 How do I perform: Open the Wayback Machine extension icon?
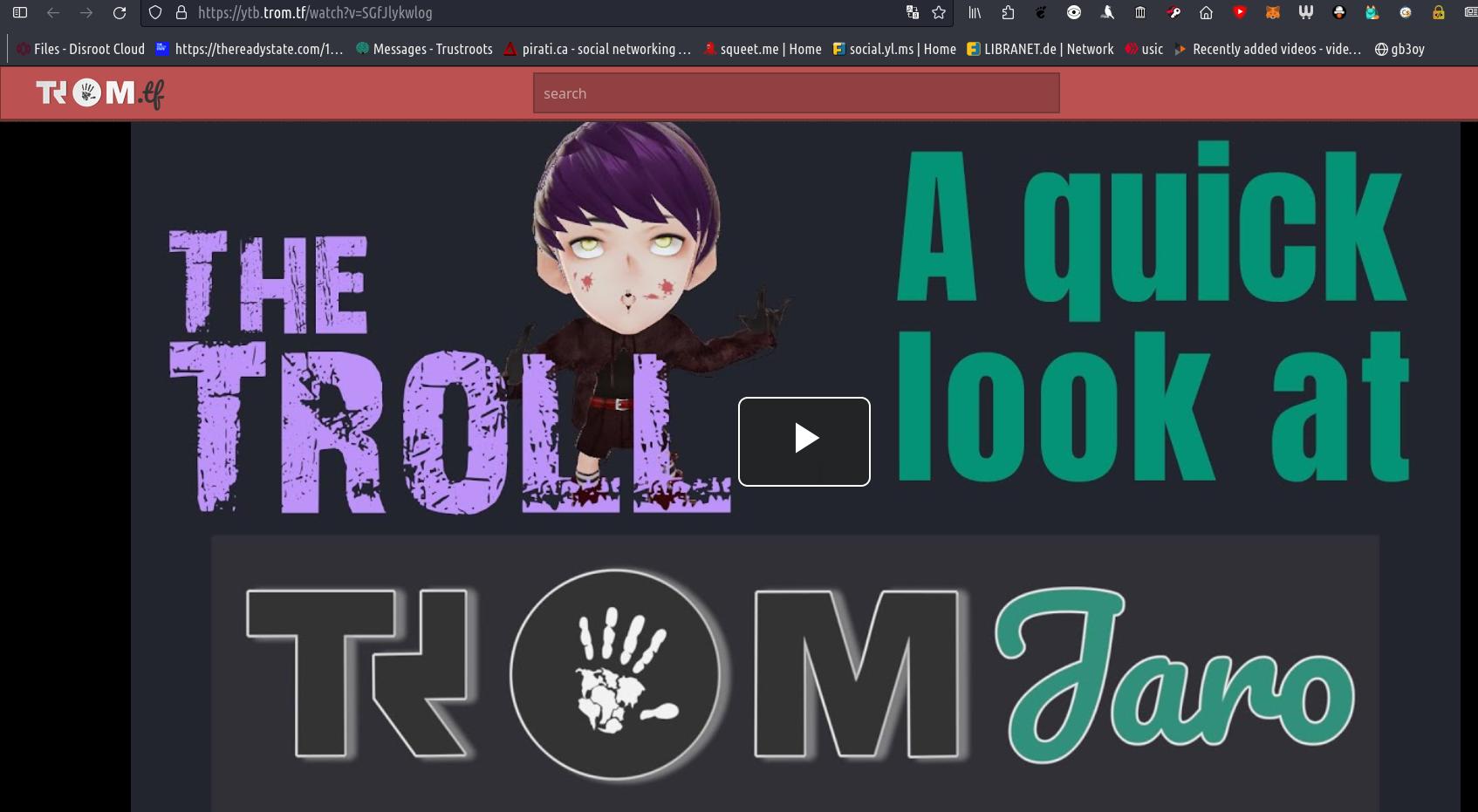1139,13
